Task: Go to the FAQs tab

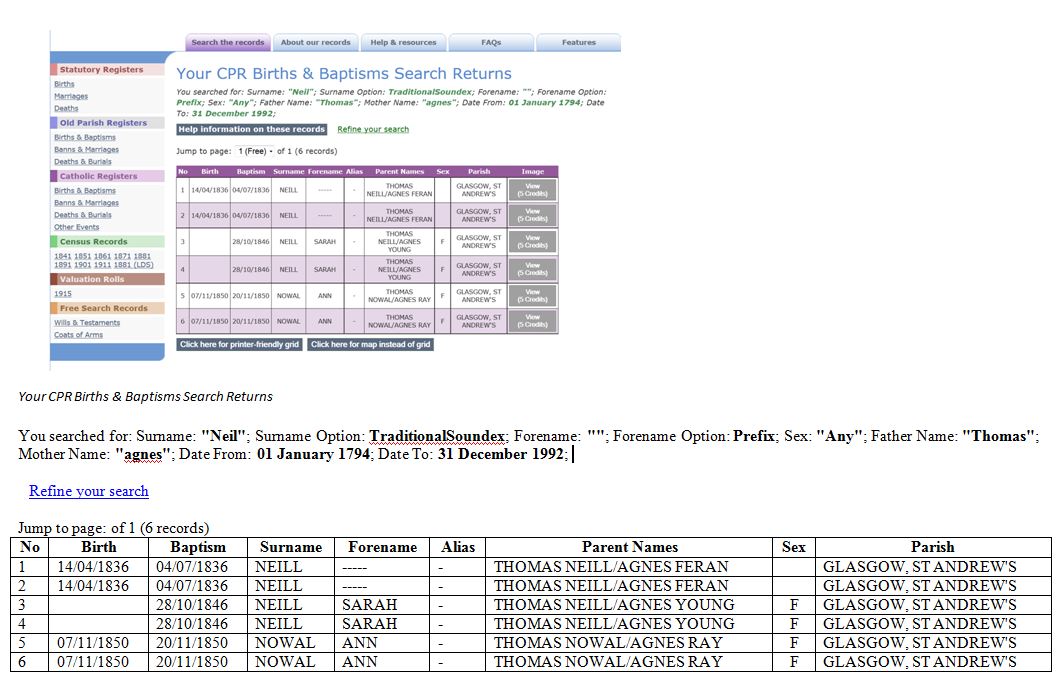Action: 490,43
